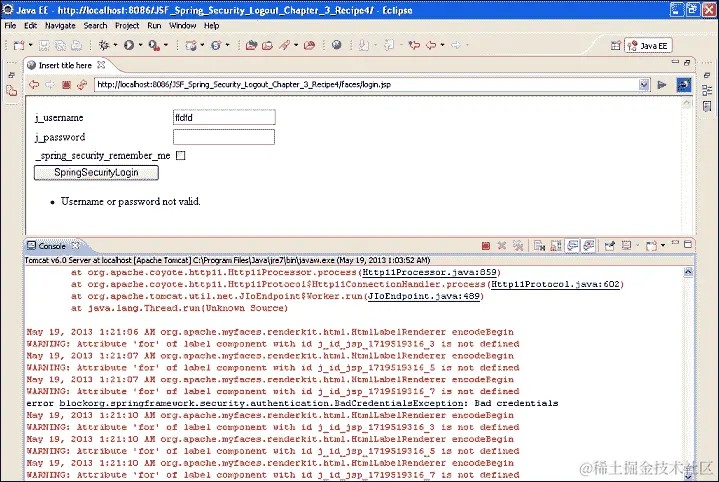
Task: Click the SpringSecurityLogin button
Action: click(x=96, y=172)
